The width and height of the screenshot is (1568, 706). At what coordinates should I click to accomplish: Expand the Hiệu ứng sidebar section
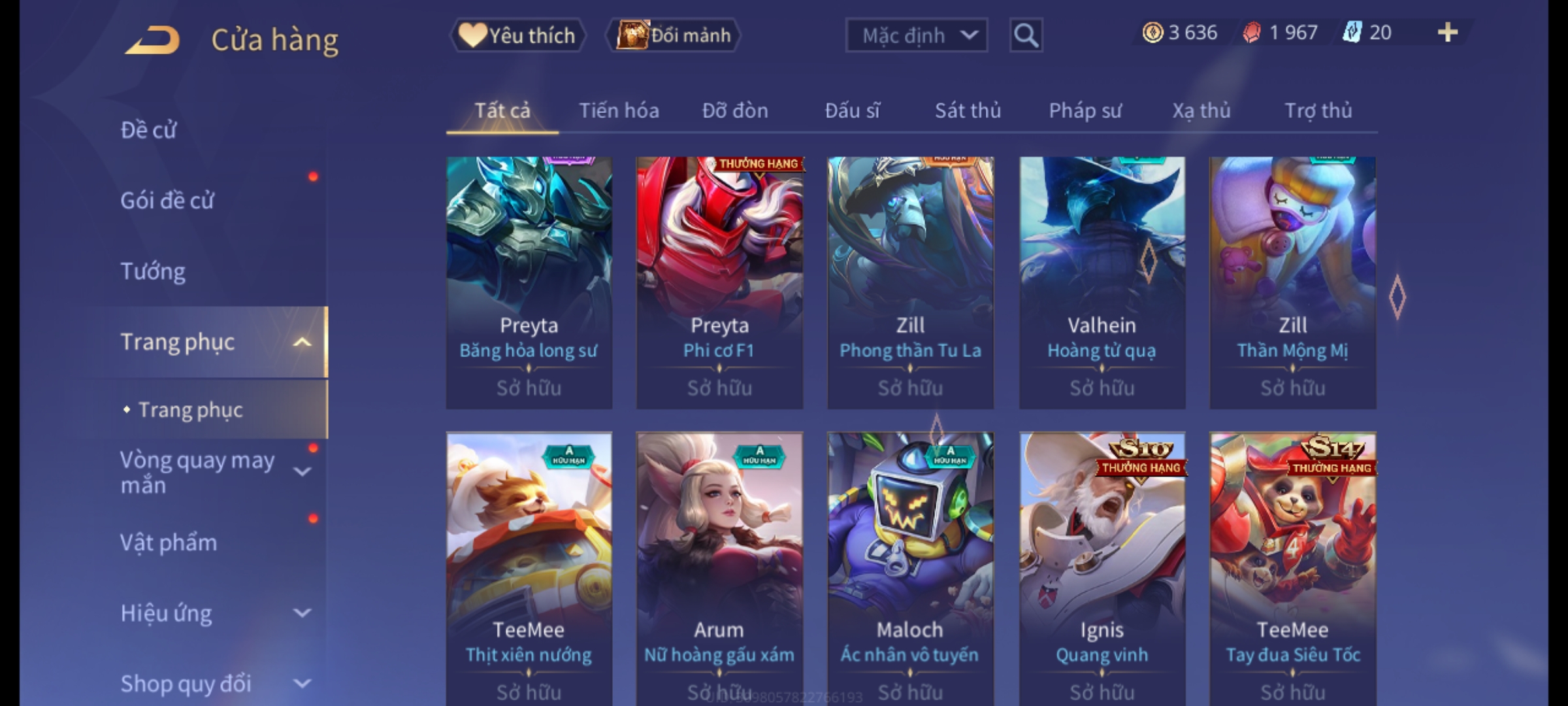point(302,613)
